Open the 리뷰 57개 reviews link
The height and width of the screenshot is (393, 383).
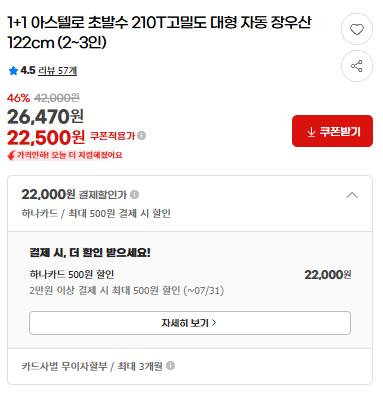click(x=58, y=71)
